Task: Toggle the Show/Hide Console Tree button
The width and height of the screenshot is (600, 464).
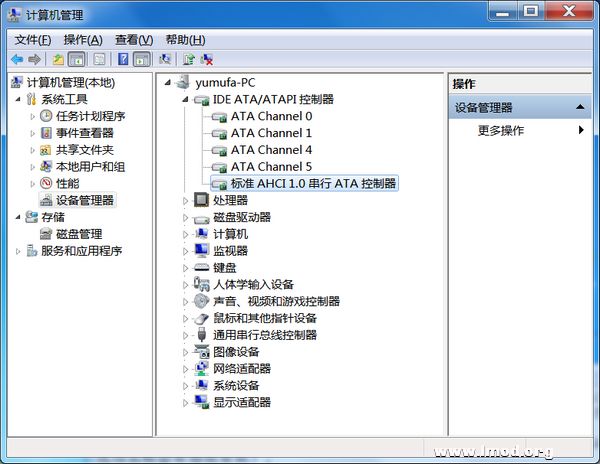Action: tap(77, 59)
